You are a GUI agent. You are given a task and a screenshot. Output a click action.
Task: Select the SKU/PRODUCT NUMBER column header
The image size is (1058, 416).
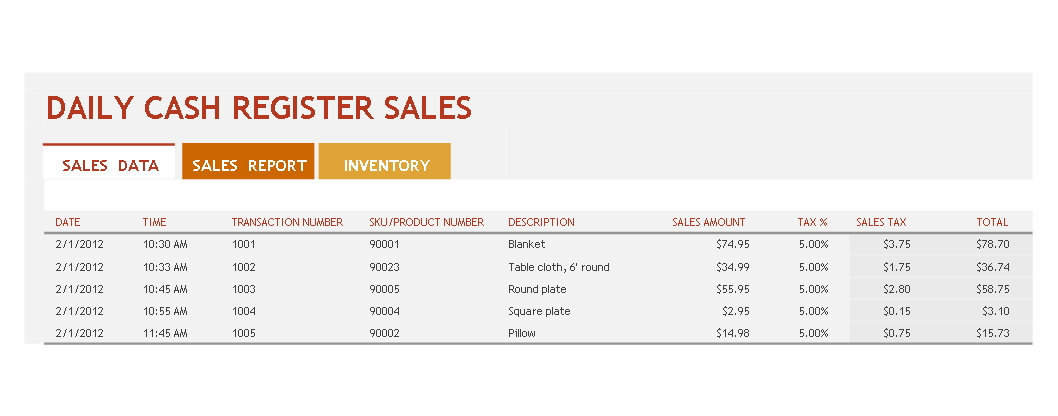pyautogui.click(x=426, y=222)
